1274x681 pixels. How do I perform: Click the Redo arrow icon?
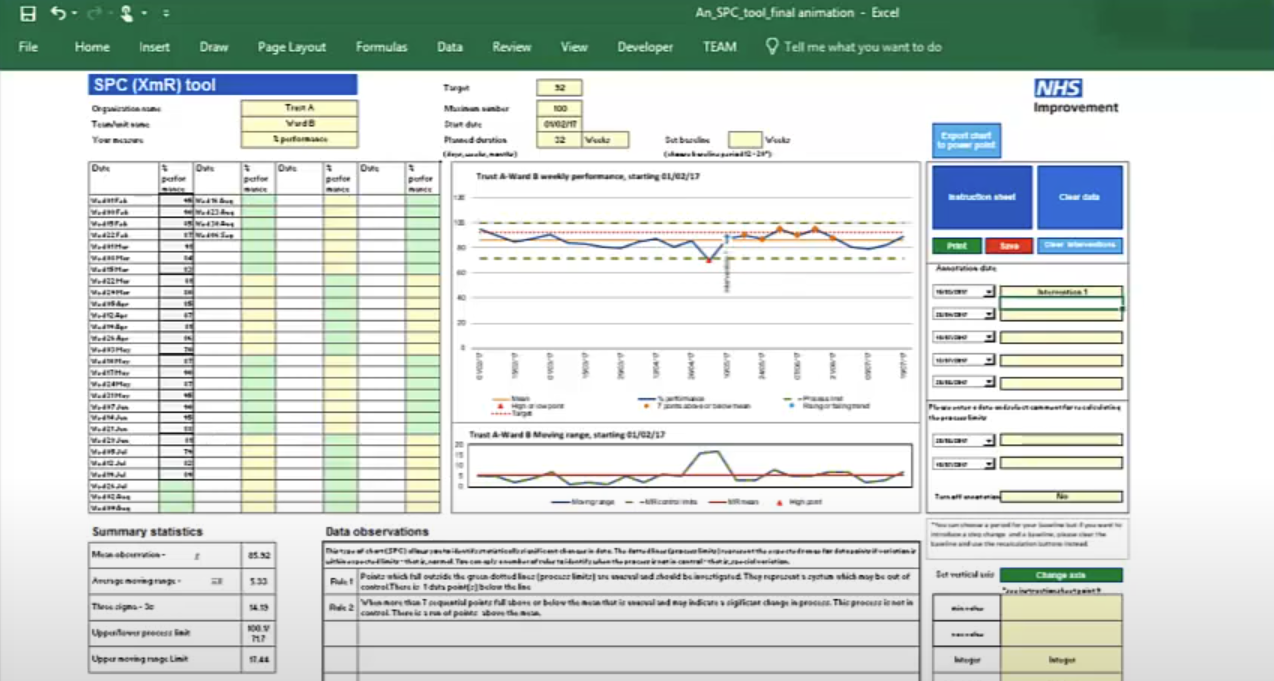point(94,13)
